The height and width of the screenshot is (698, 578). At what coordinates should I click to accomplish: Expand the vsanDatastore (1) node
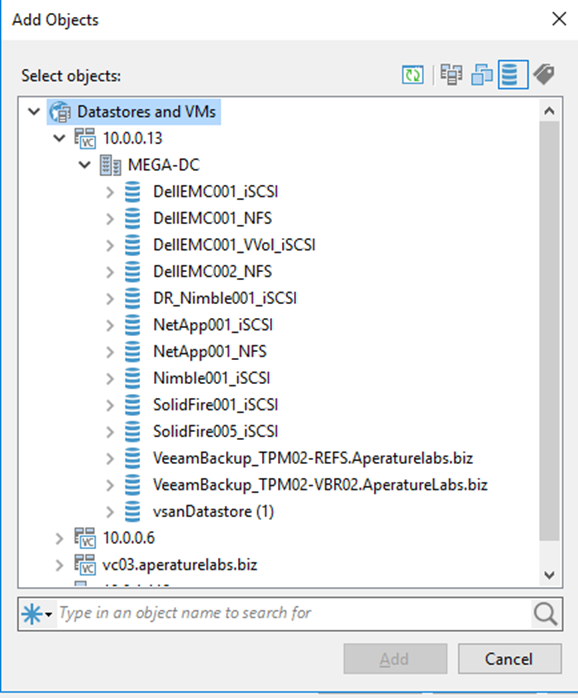point(110,512)
